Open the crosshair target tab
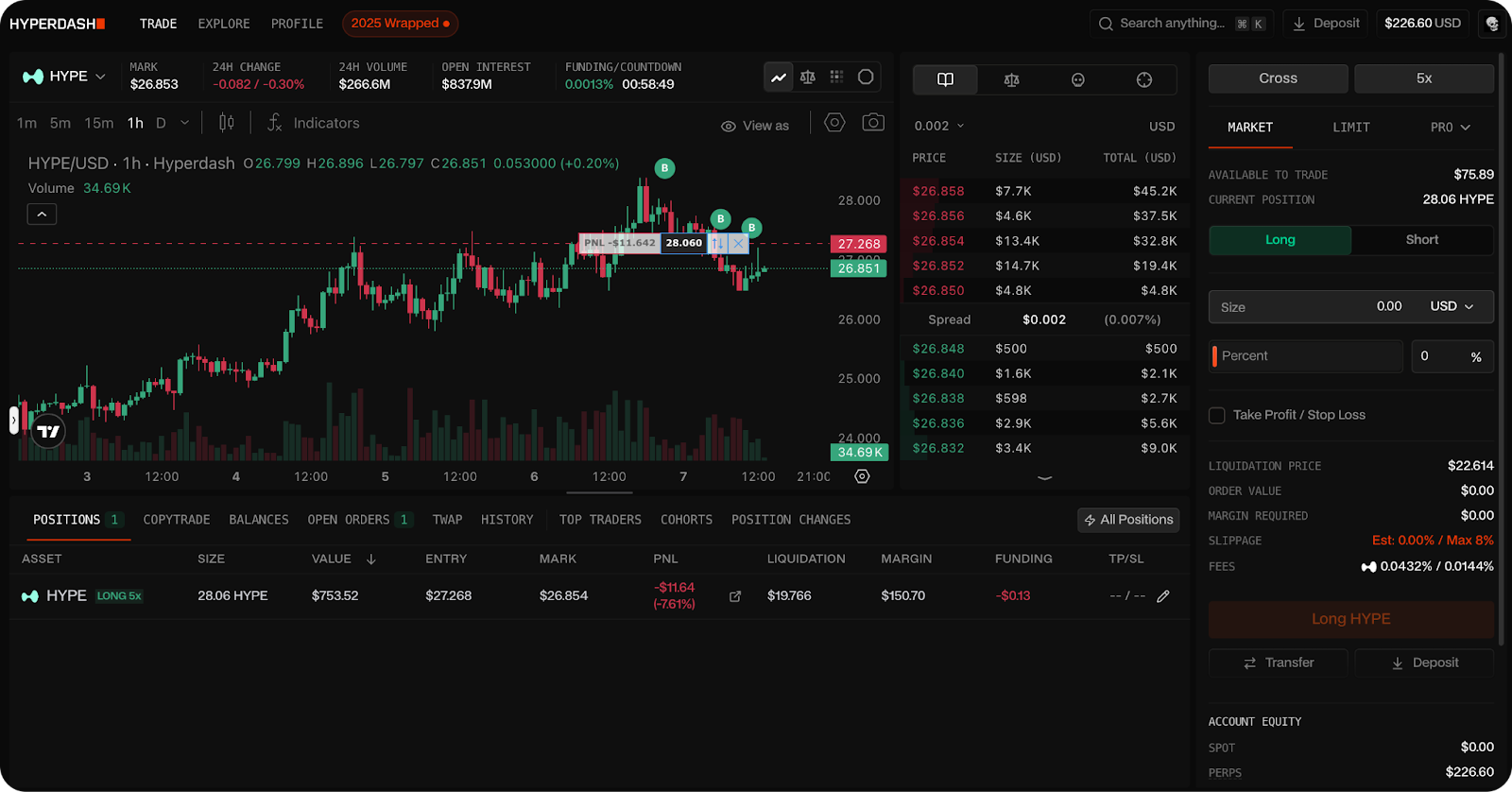This screenshot has height=792, width=1512. click(x=1144, y=79)
